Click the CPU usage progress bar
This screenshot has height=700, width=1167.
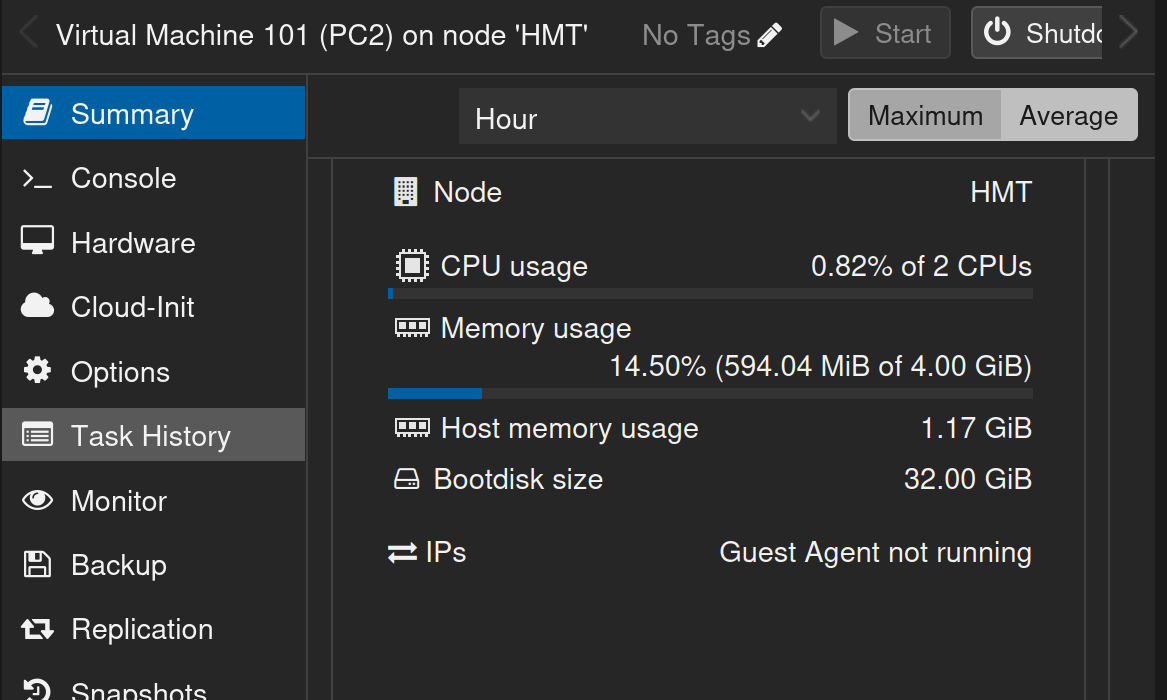[710, 294]
